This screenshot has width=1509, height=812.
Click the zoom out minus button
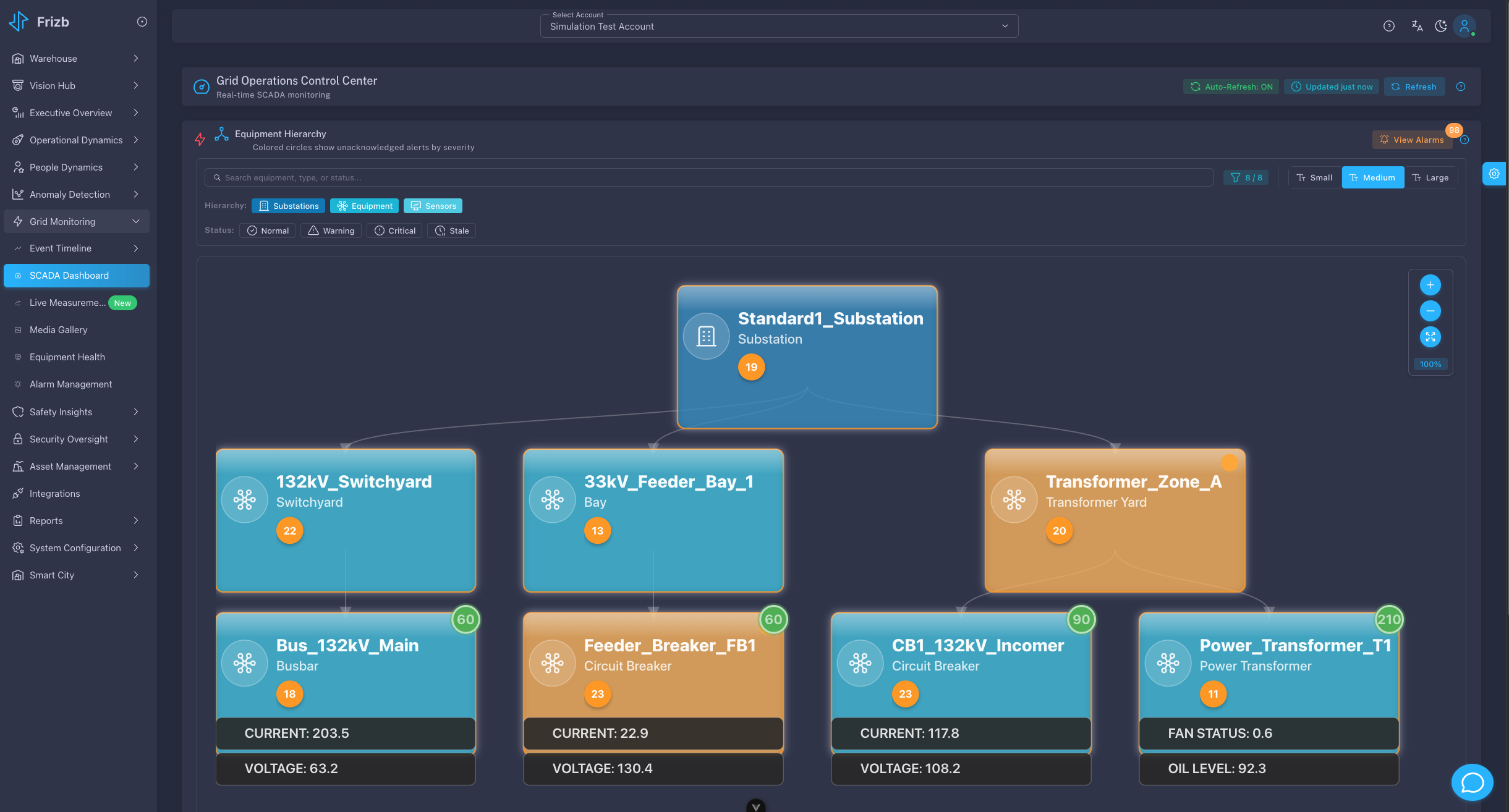click(1430, 311)
